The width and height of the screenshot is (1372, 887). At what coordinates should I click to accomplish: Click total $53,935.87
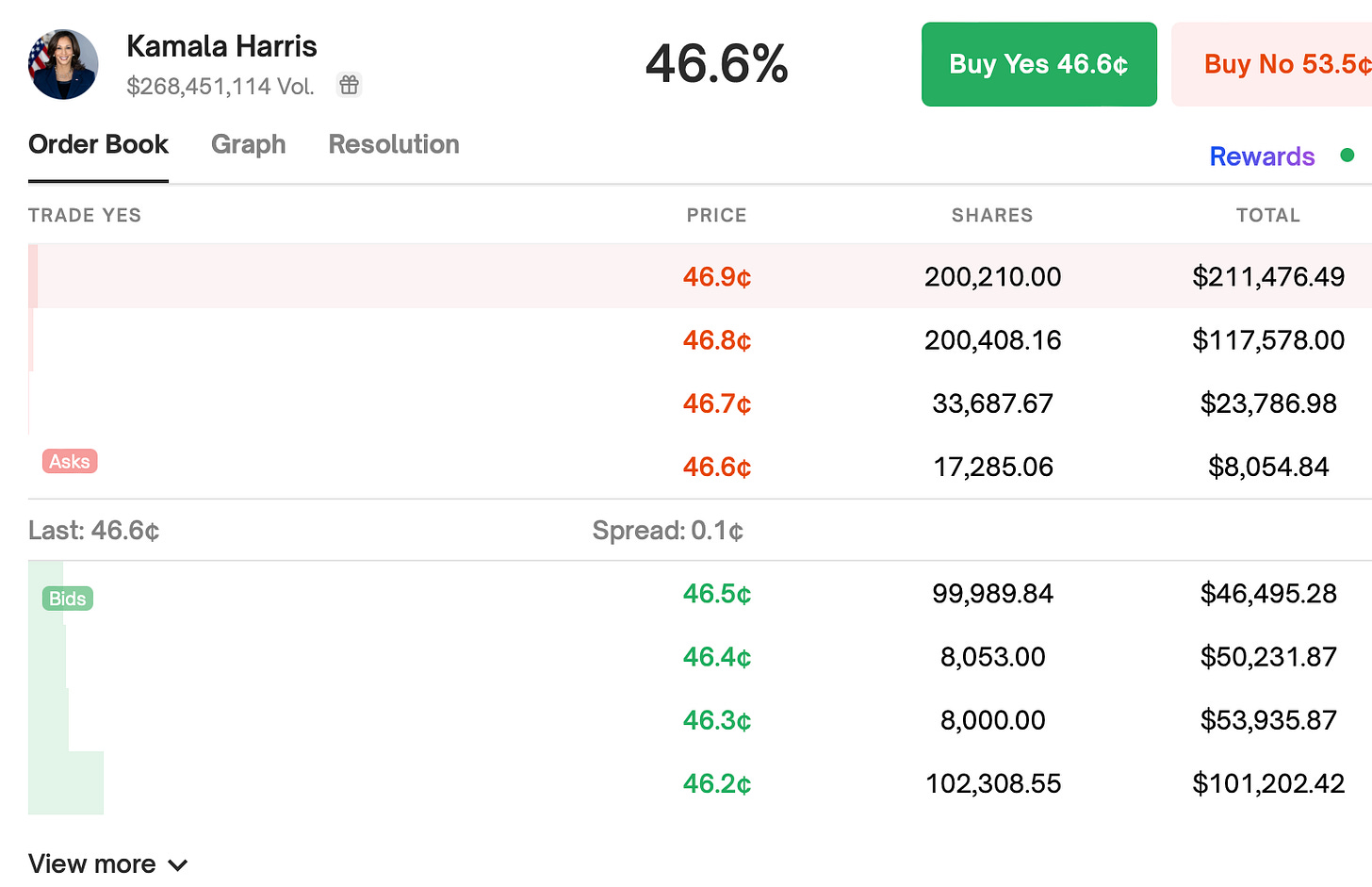(x=1268, y=720)
